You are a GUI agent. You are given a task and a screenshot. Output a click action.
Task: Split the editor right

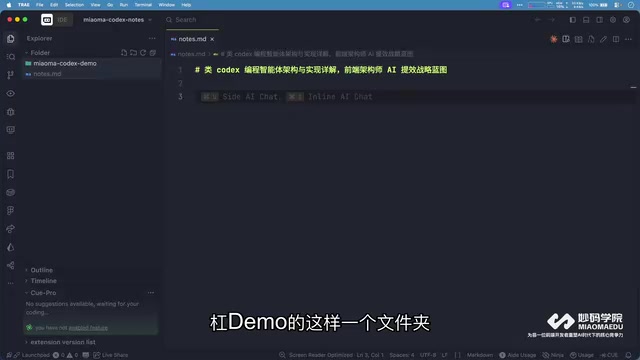(x=616, y=39)
